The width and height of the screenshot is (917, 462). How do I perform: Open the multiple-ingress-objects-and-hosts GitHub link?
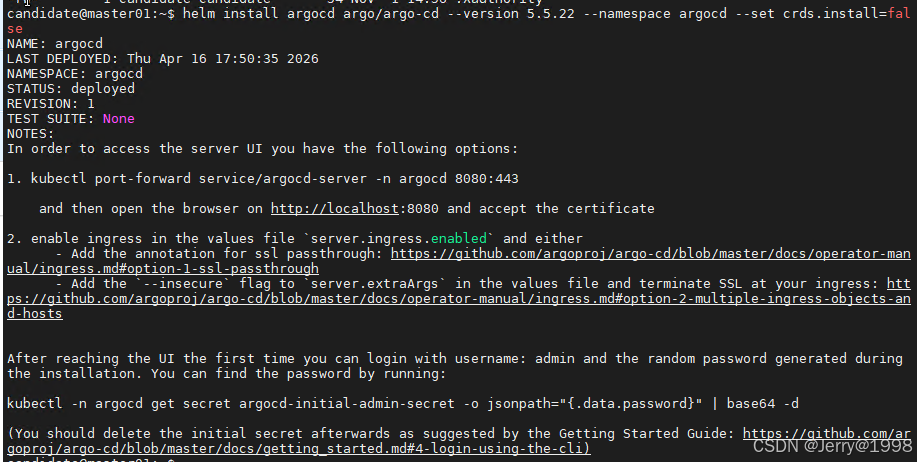pos(458,299)
